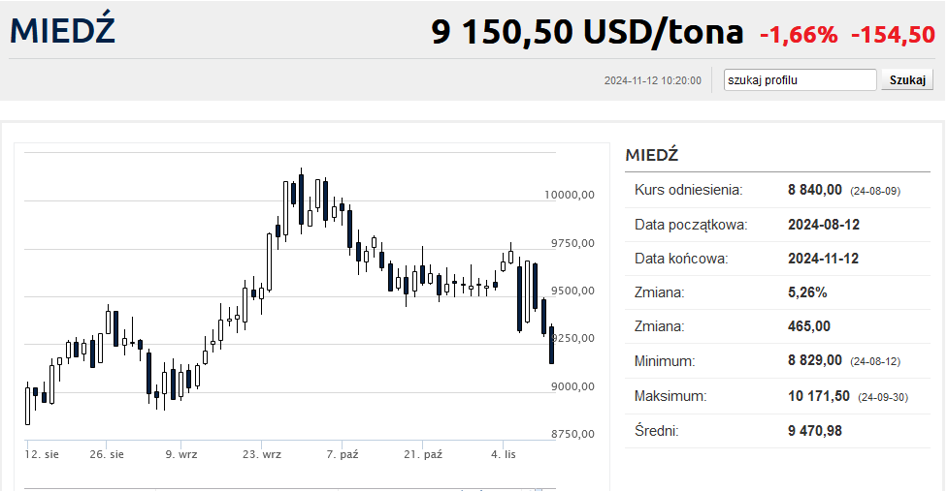
Task: Focus the 'szukaj profilu' search field
Action: pos(800,80)
